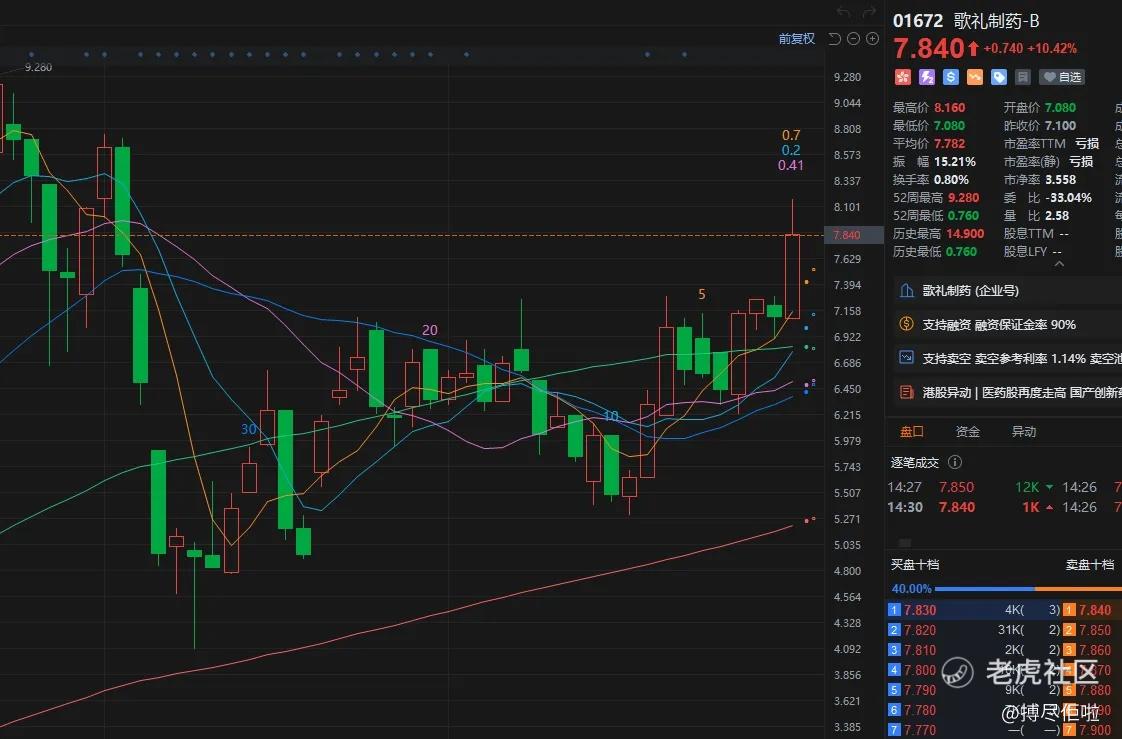Screen dimensions: 1122x739
Task: Click the gray notes icon beside 自选
Action: tap(1023, 77)
